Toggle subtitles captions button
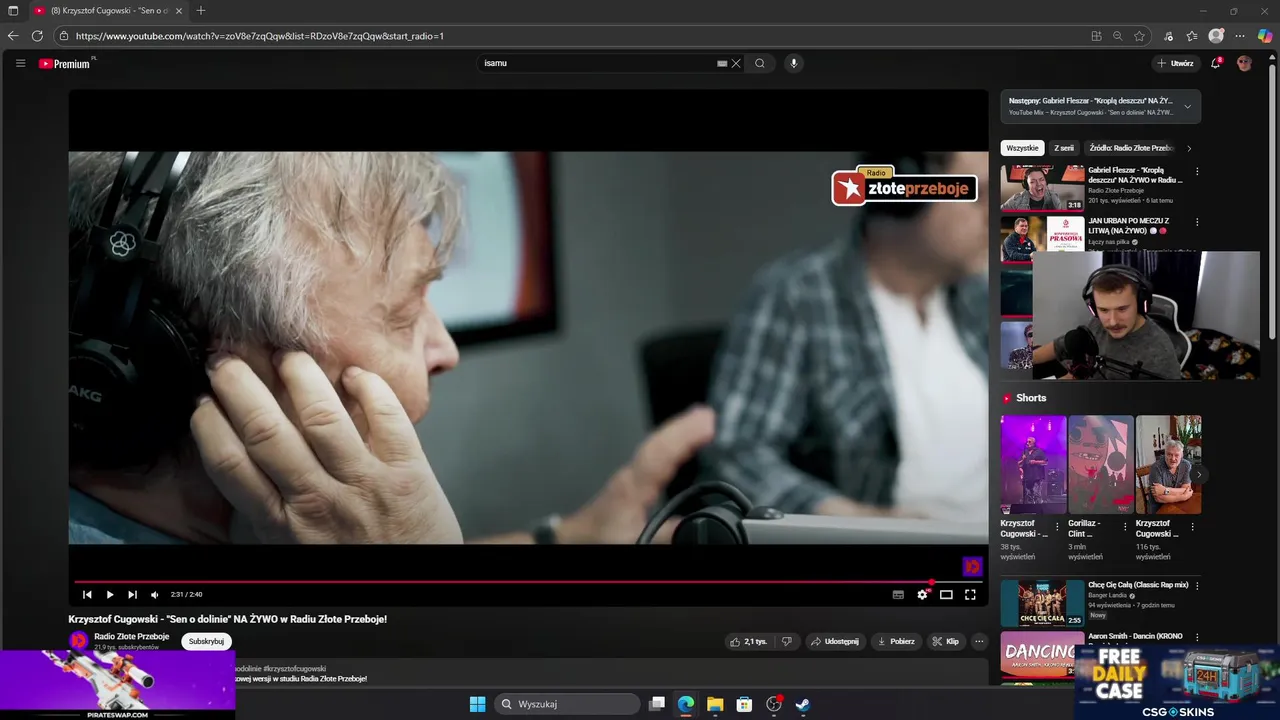Image resolution: width=1280 pixels, height=720 pixels. [898, 594]
